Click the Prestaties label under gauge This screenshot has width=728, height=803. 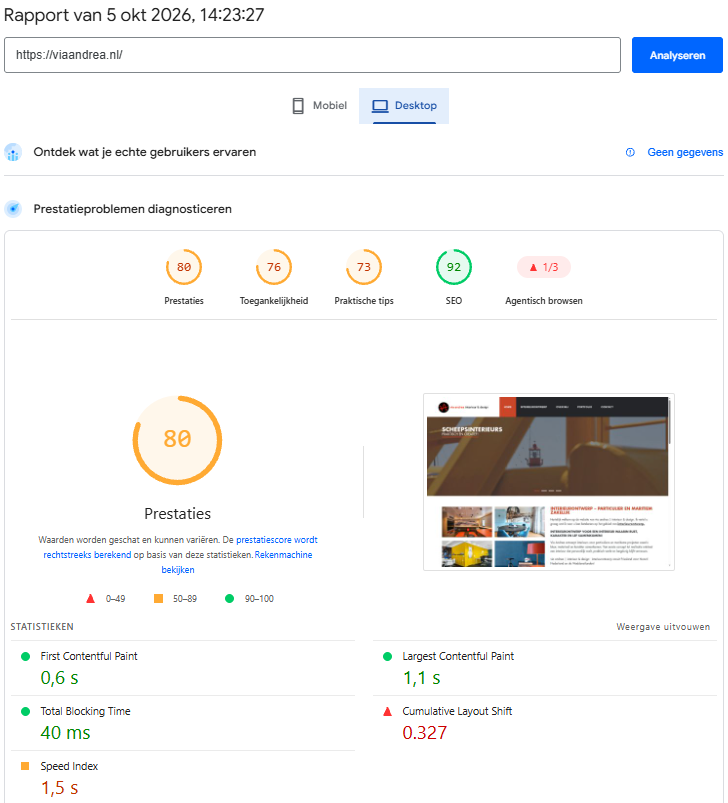click(x=184, y=301)
